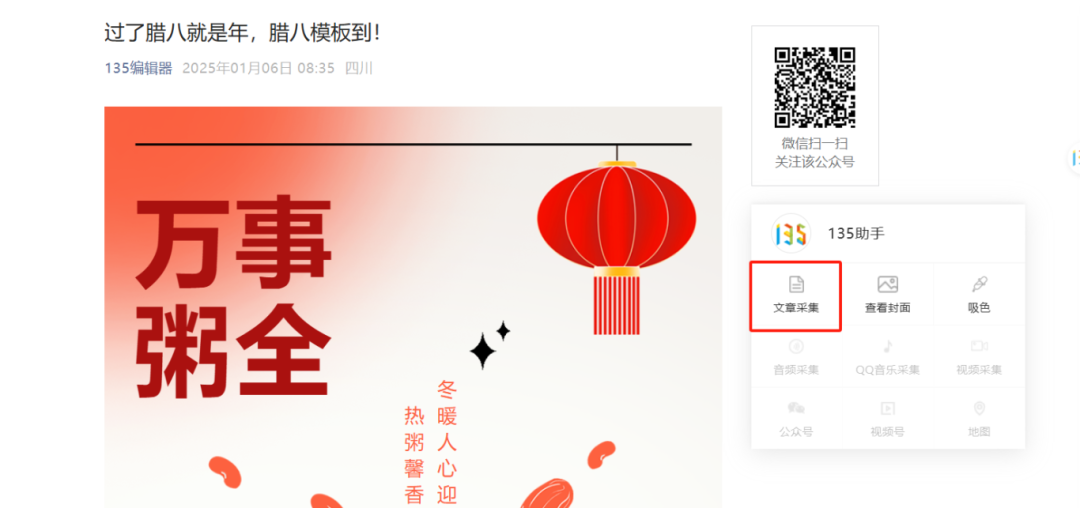This screenshot has height=508, width=1080.
Task: Click the 视频采集 camera icon
Action: tap(979, 346)
